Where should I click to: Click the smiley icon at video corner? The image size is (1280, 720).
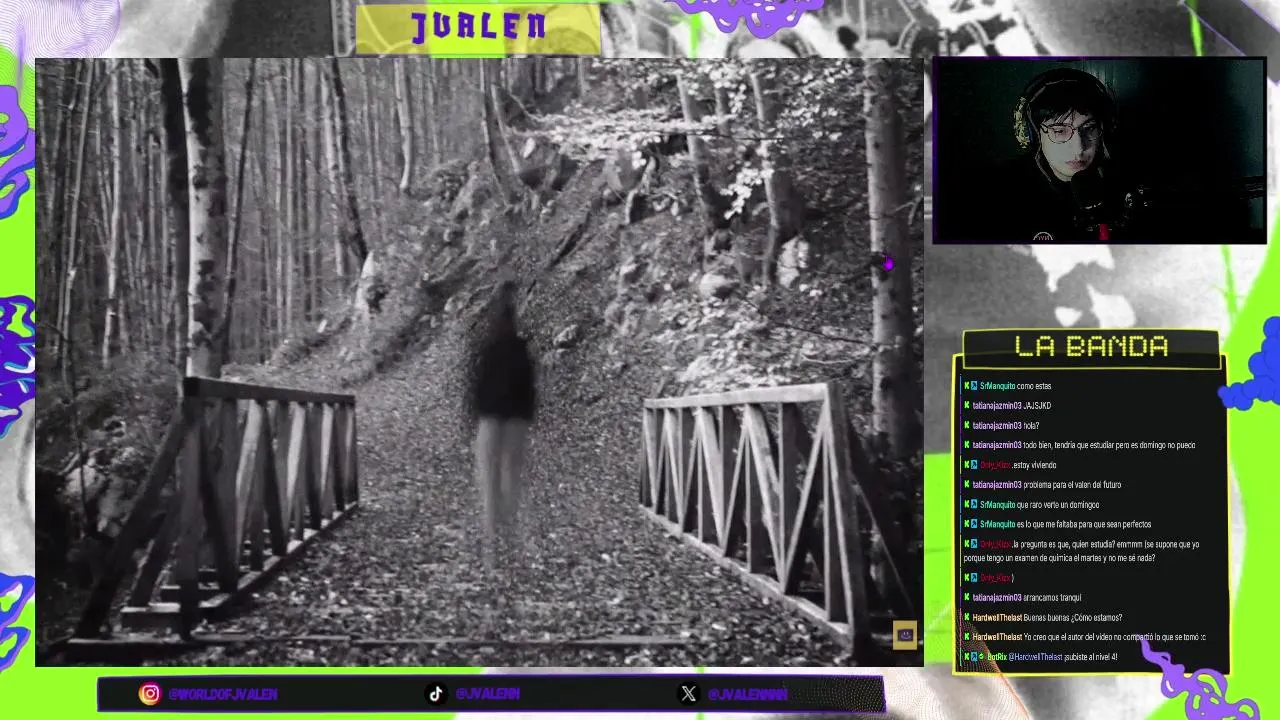pyautogui.click(x=905, y=634)
